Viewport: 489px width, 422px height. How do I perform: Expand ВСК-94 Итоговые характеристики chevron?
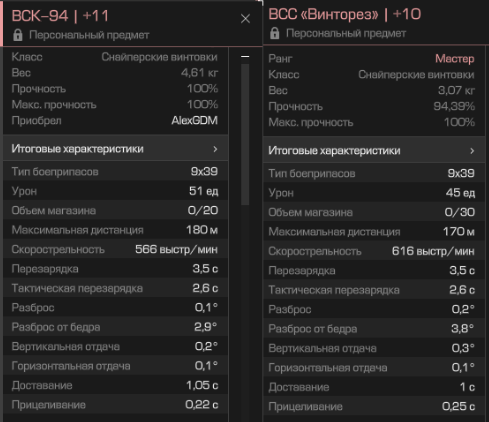tap(215, 149)
